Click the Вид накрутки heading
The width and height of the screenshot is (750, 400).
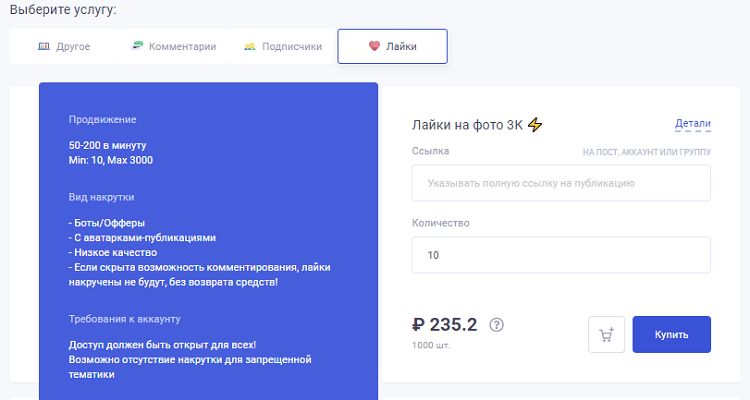[101, 197]
